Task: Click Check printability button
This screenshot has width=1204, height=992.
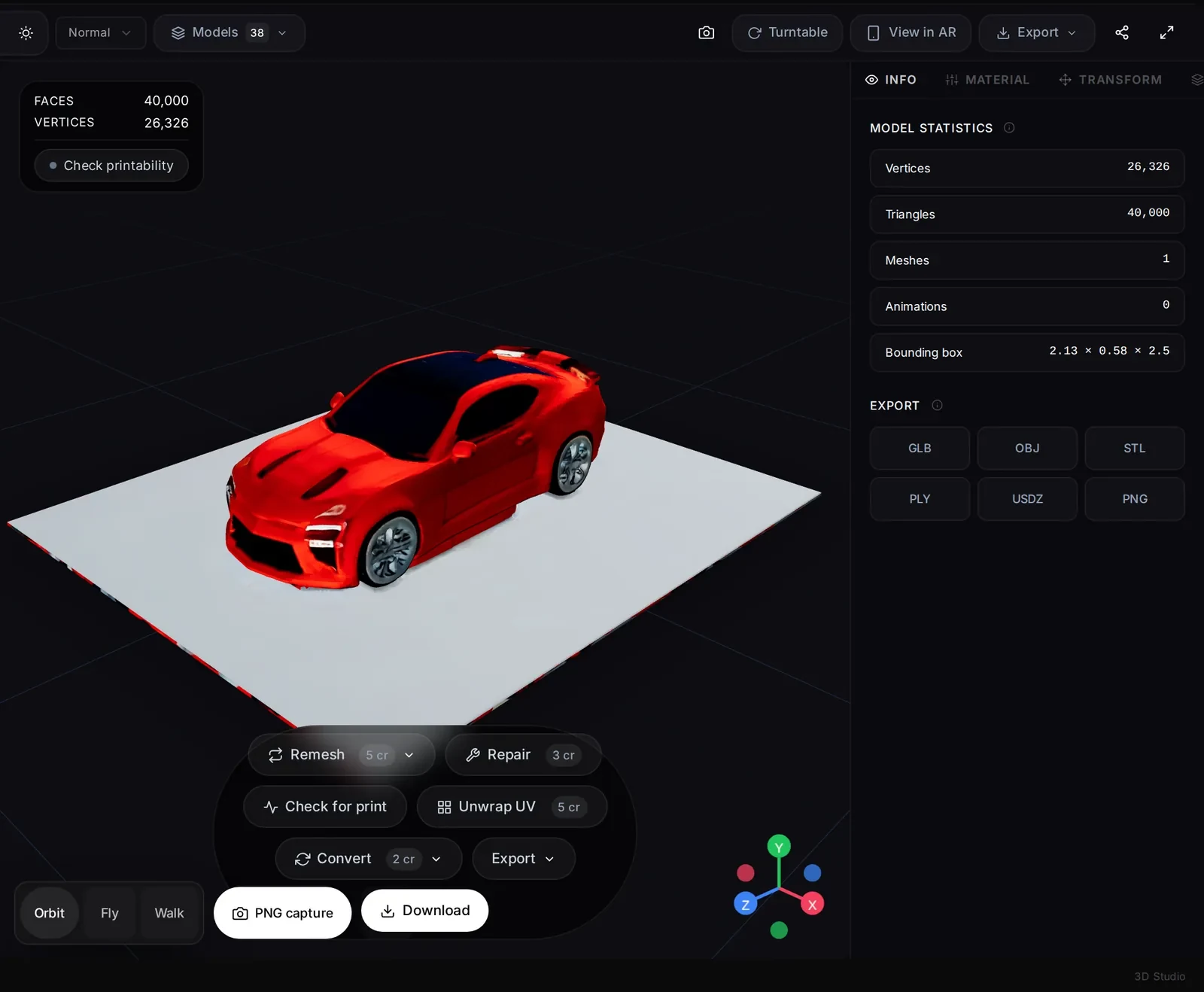Action: [111, 166]
